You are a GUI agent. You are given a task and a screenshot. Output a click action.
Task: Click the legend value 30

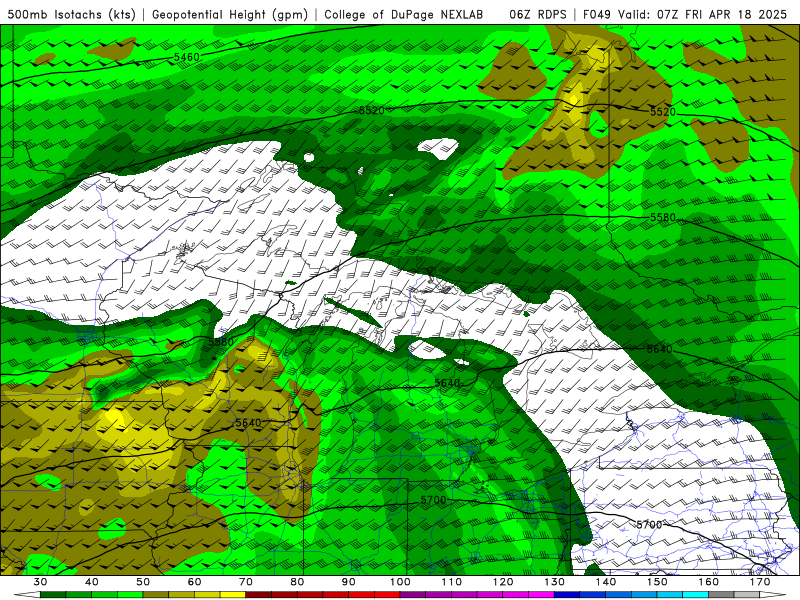[40, 582]
